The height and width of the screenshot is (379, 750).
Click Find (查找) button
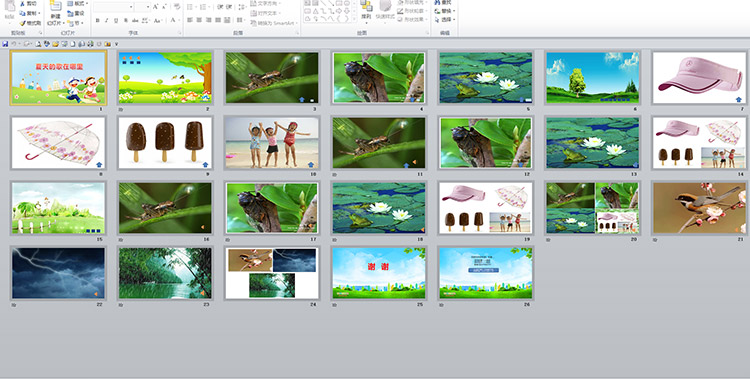tap(443, 2)
